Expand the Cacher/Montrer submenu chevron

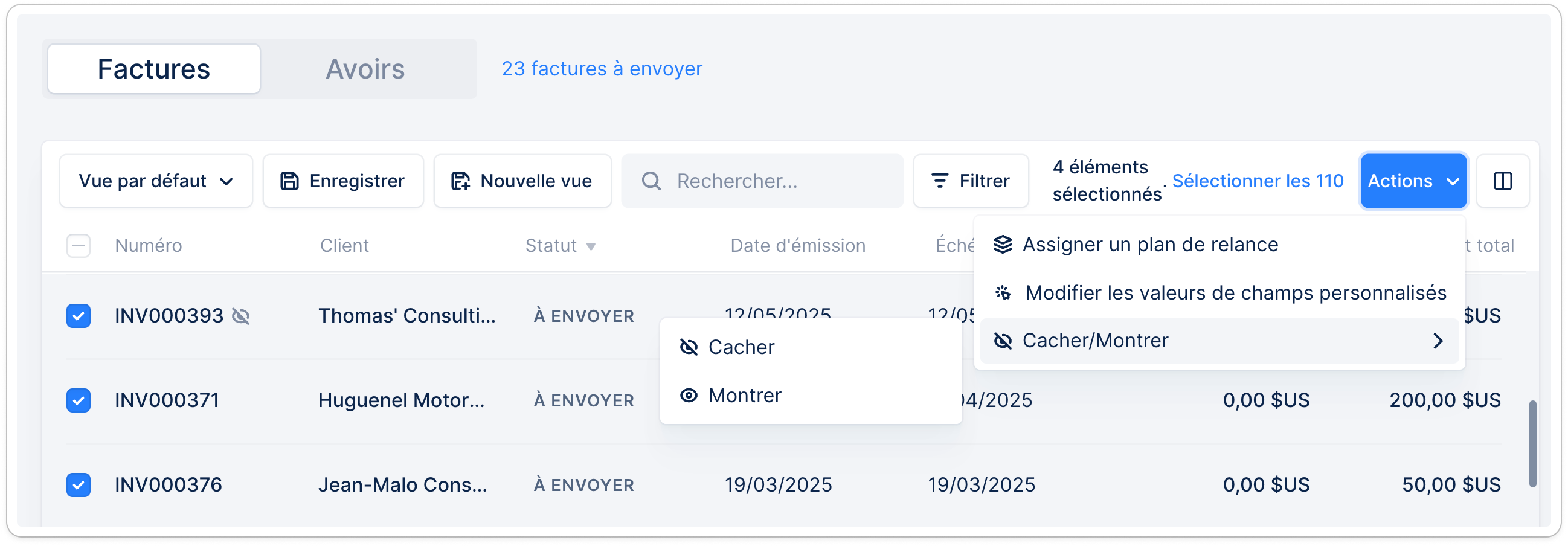1438,341
